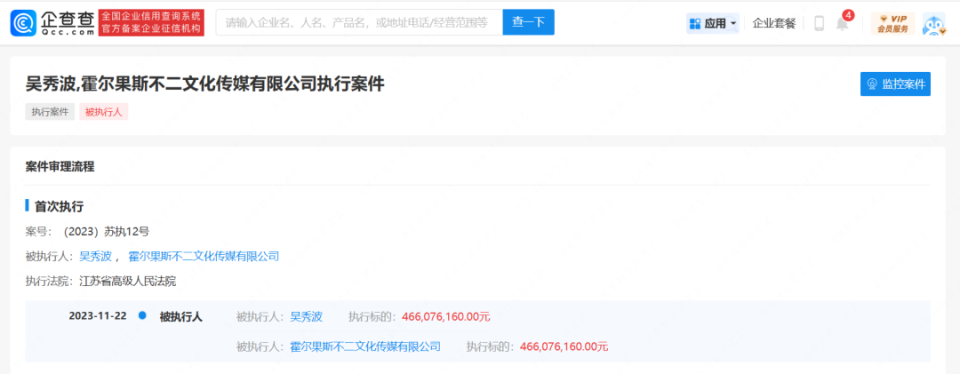Open 霍尔果斯不二文化传媒有限公司 link under 首次执行
Viewport: 960px width, 374px height.
tap(203, 256)
